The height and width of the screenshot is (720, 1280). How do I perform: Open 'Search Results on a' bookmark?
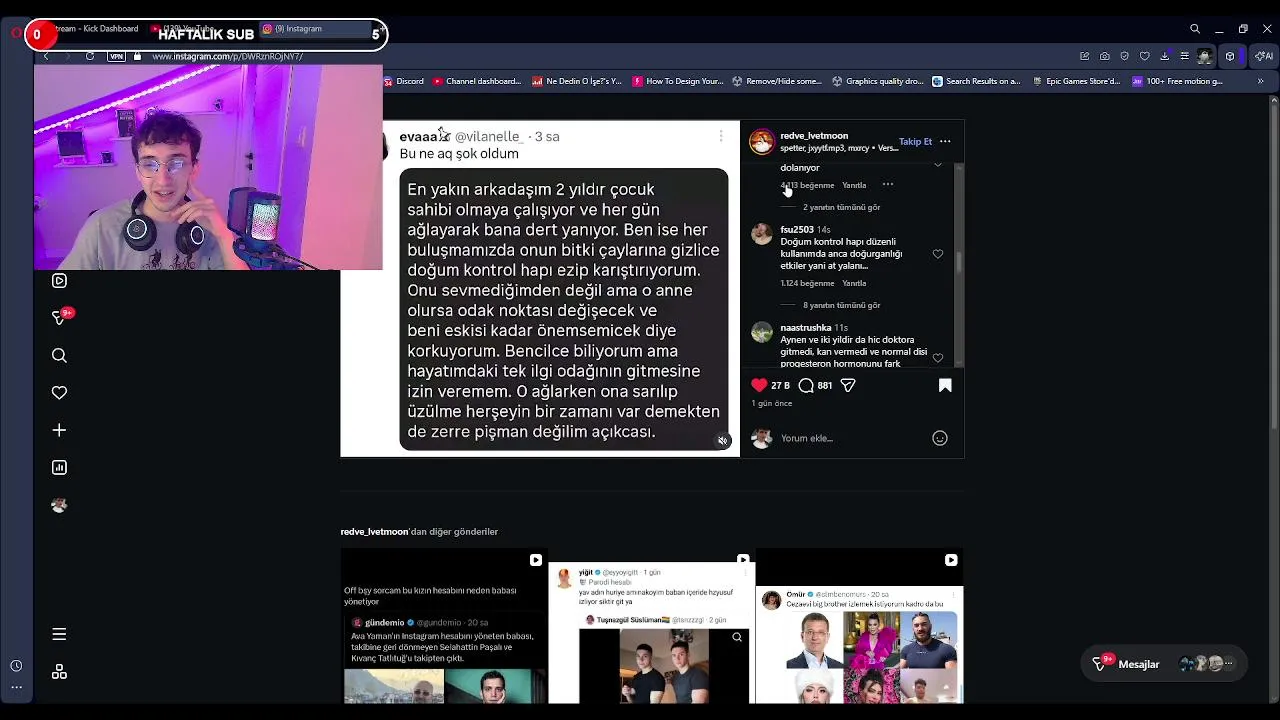(x=976, y=81)
